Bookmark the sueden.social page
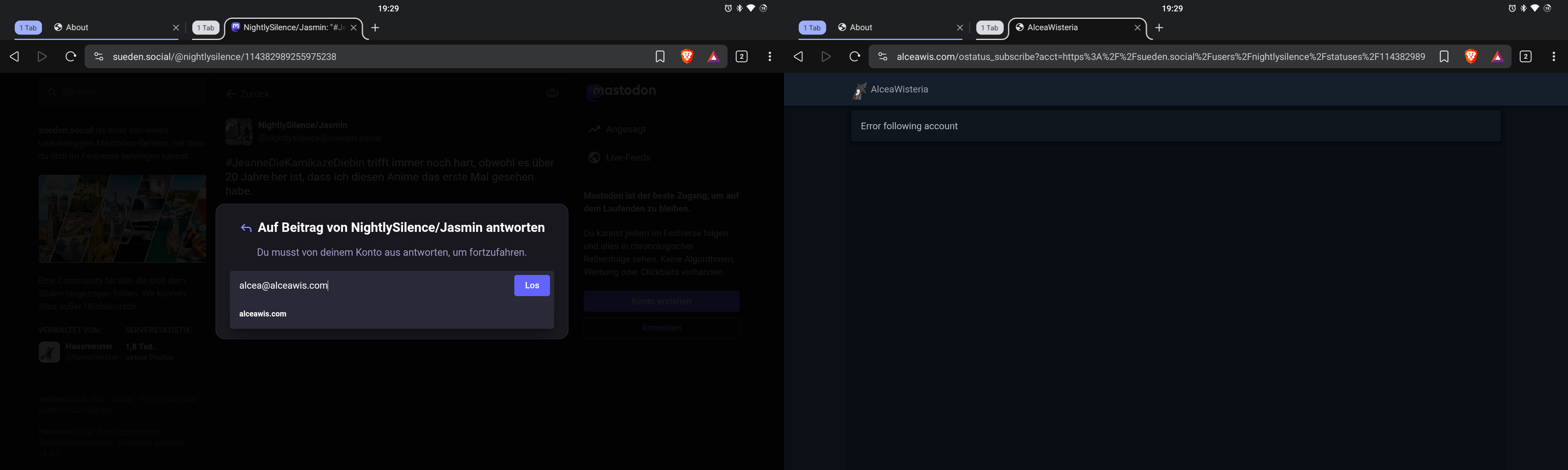Screen dimensions: 1568x470 pyautogui.click(x=660, y=56)
